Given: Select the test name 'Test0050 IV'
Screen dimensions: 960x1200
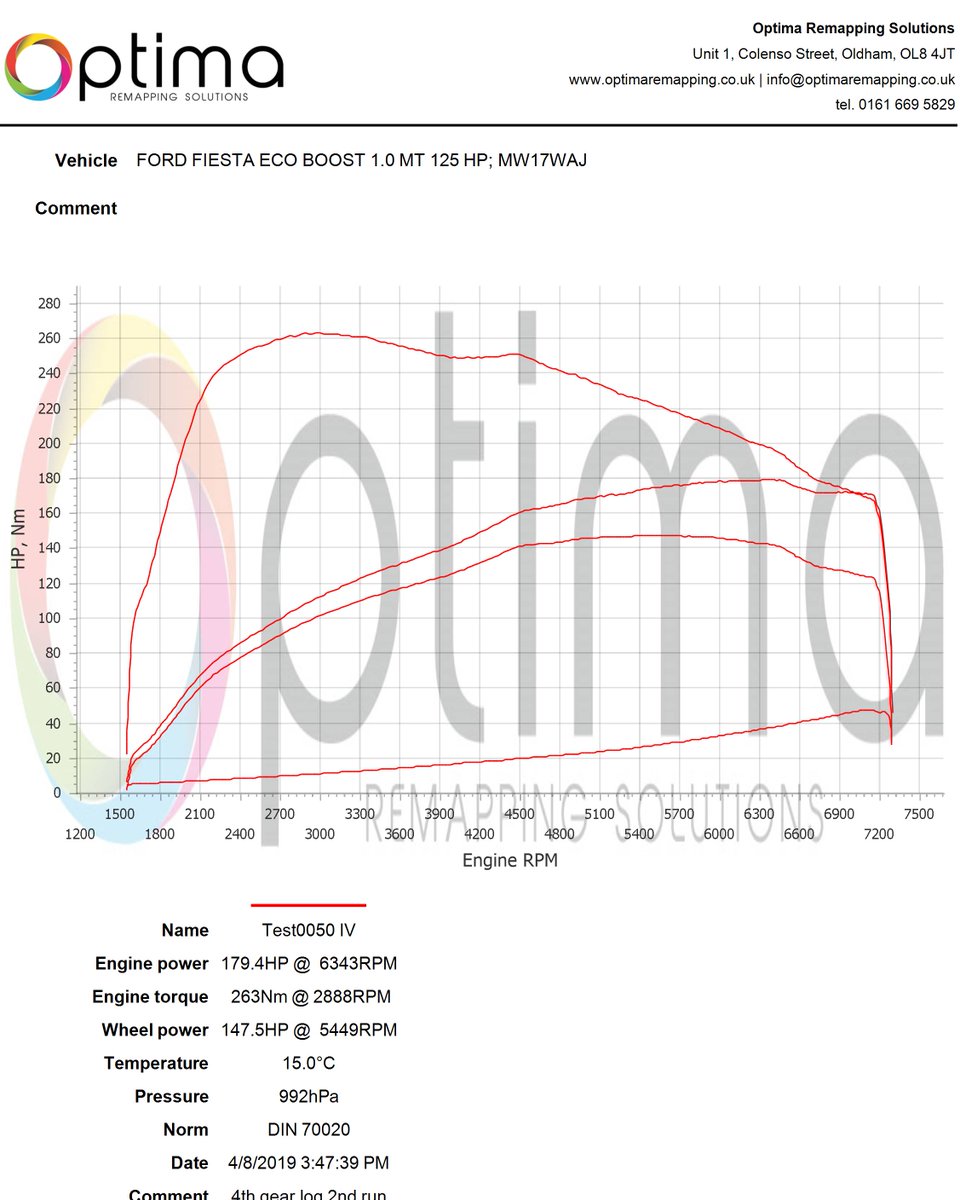Looking at the screenshot, I should click(x=308, y=930).
